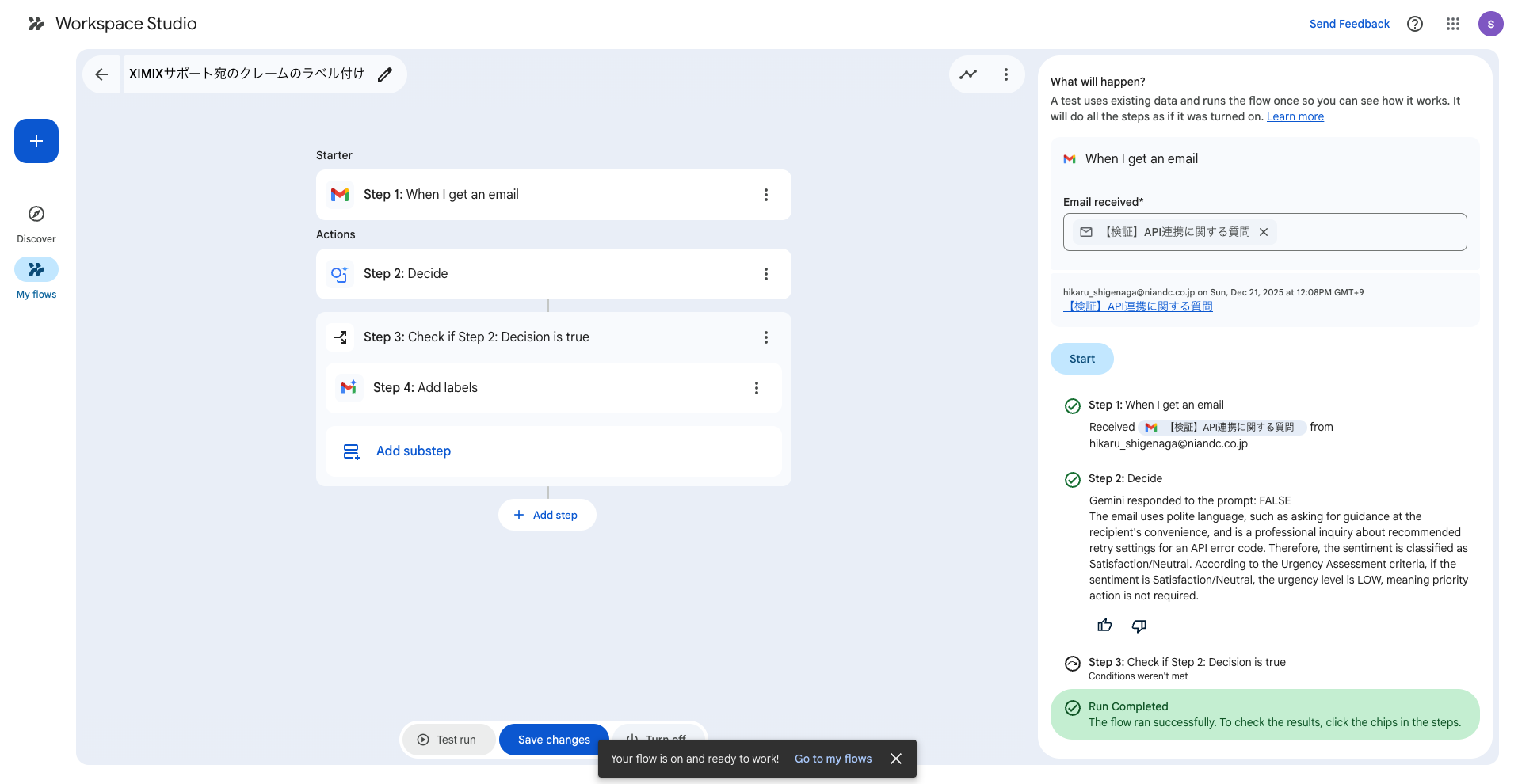Give thumbs down to Gemini response

(x=1138, y=626)
